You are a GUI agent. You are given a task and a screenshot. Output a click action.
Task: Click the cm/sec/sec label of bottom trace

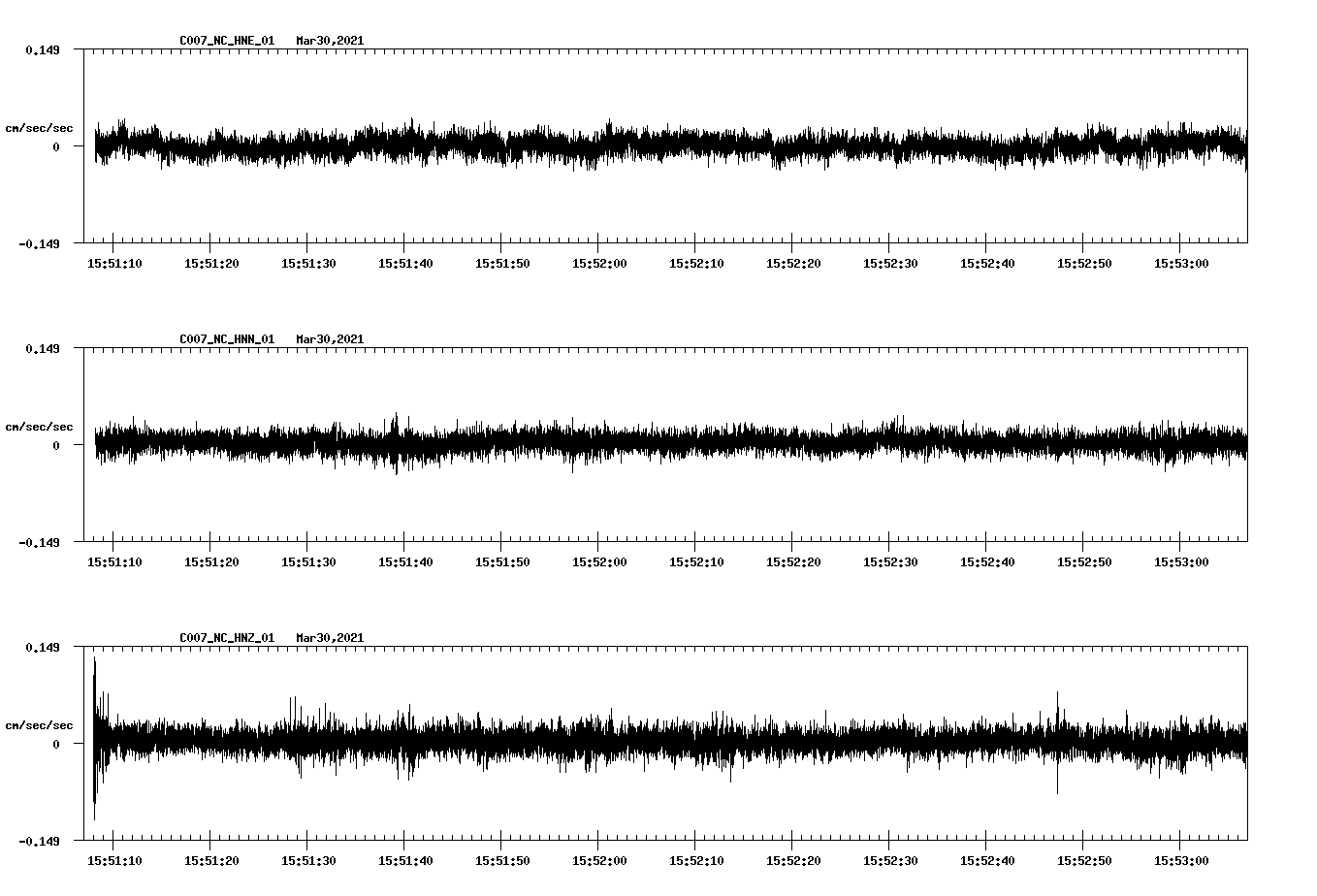41,723
